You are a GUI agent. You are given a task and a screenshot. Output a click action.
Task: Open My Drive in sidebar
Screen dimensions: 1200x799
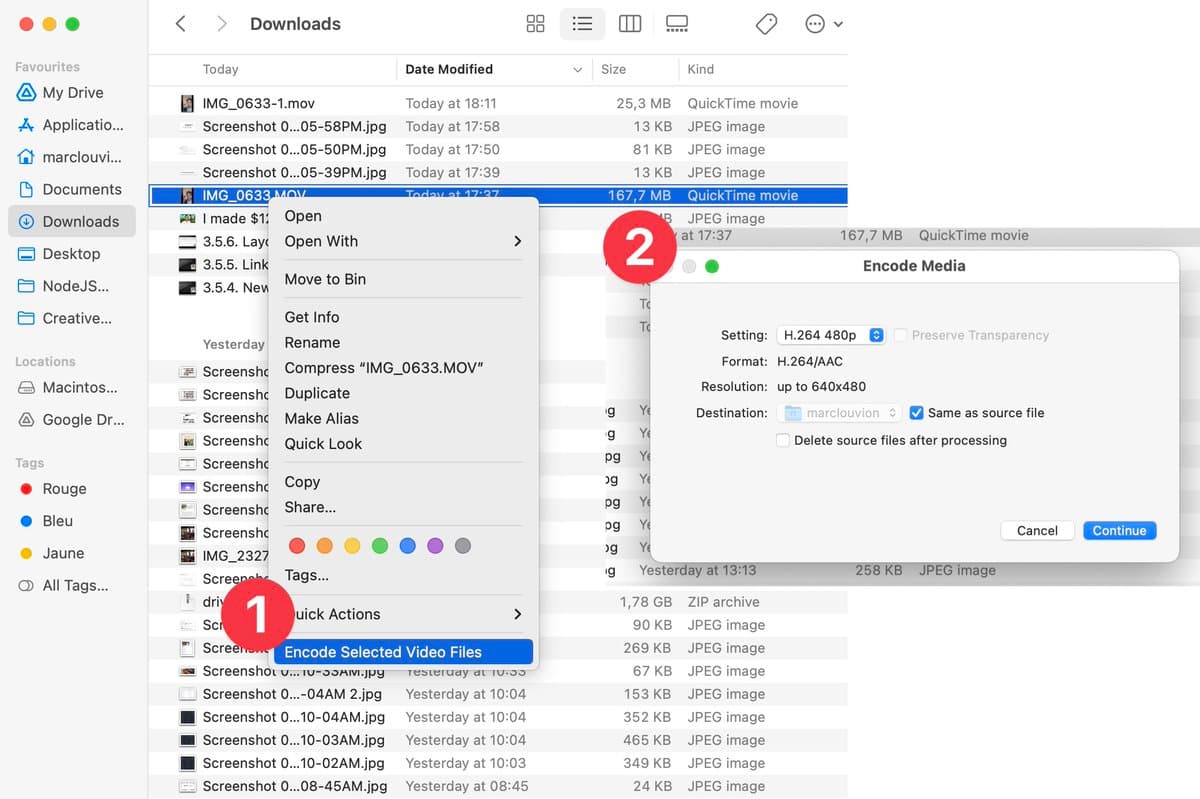72,92
